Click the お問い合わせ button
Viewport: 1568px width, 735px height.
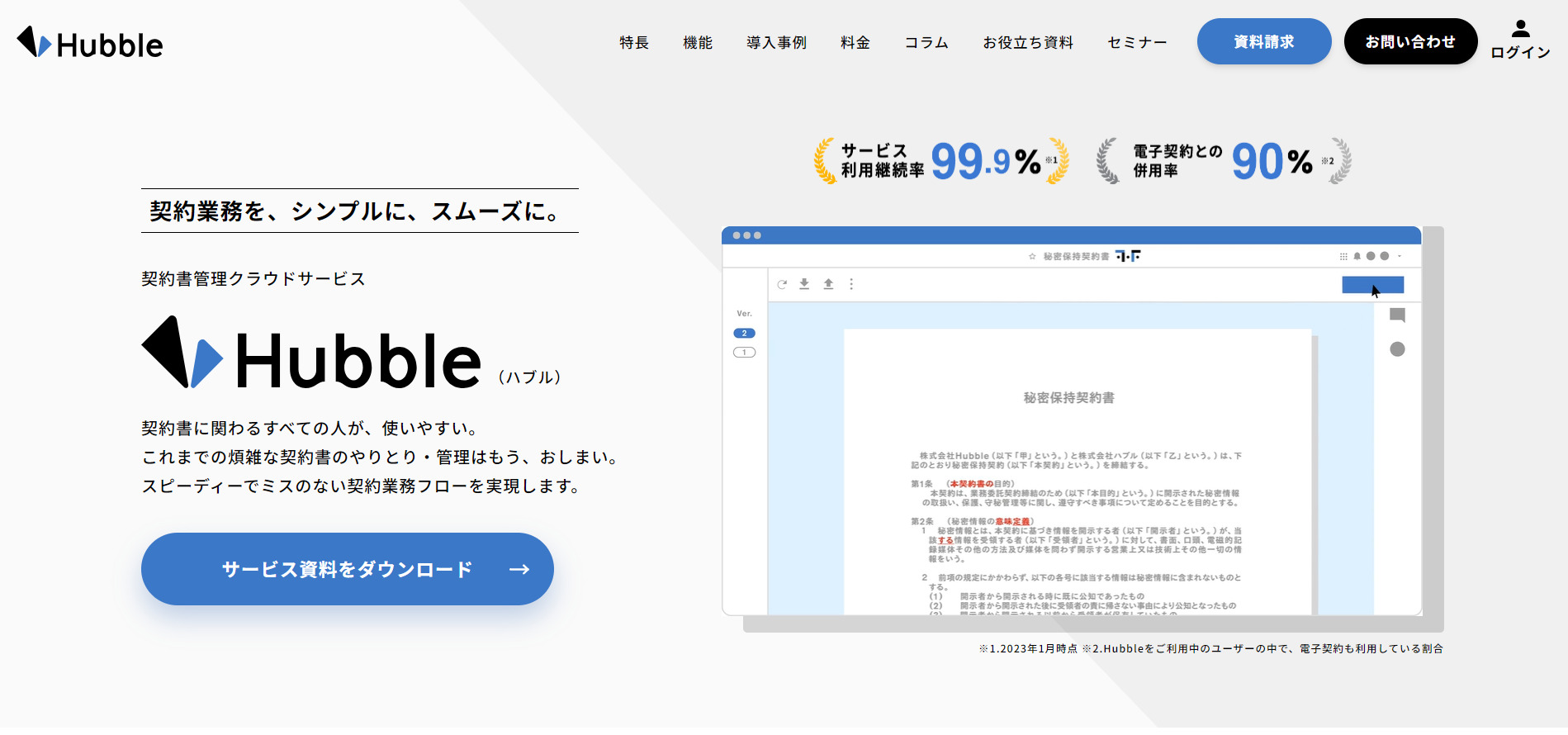[x=1410, y=41]
